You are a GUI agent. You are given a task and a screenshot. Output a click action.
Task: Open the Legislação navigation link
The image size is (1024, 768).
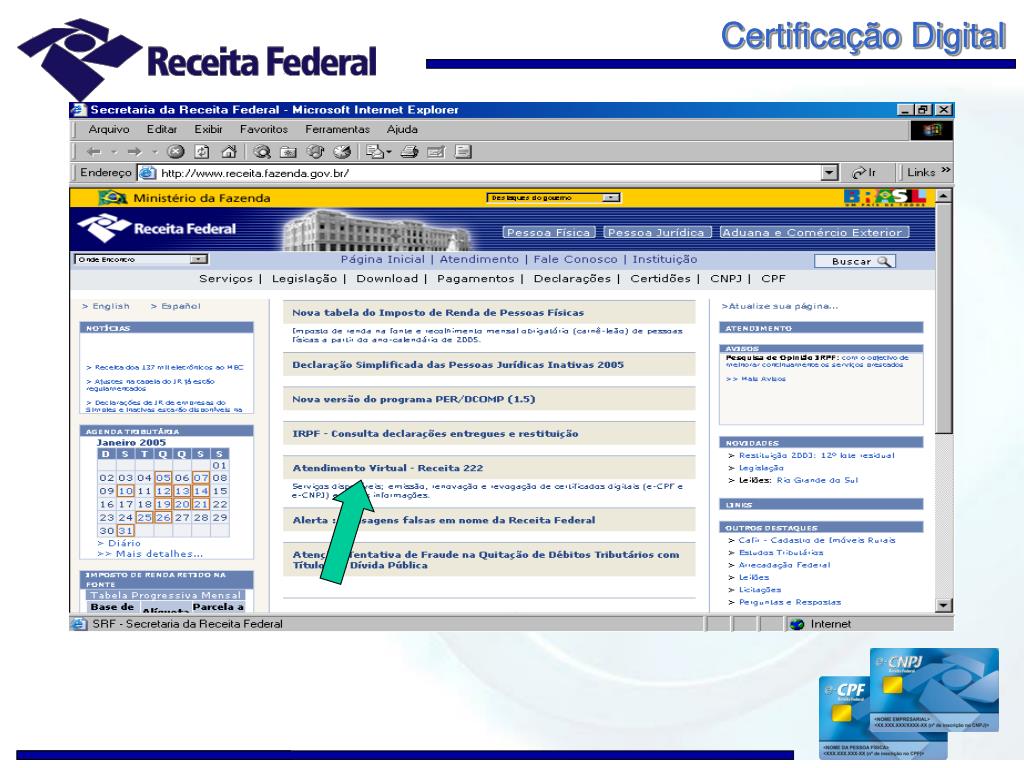tap(304, 279)
